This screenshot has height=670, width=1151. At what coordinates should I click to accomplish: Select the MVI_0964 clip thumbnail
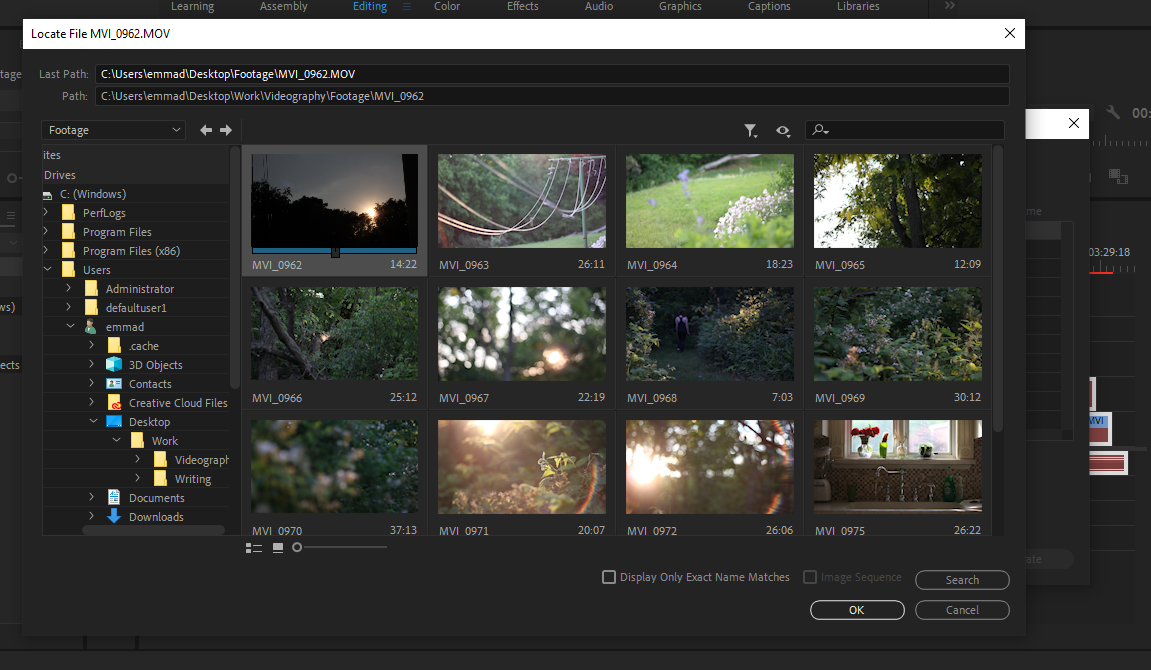tap(710, 201)
